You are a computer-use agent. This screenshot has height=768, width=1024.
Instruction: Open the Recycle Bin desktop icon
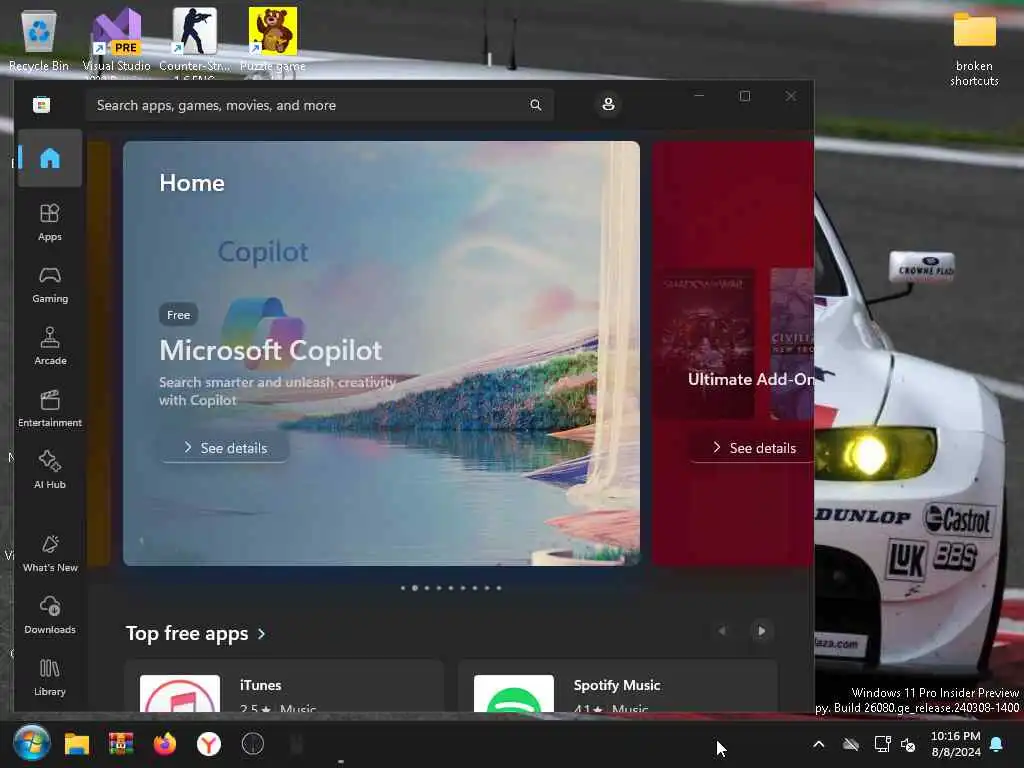click(x=39, y=40)
